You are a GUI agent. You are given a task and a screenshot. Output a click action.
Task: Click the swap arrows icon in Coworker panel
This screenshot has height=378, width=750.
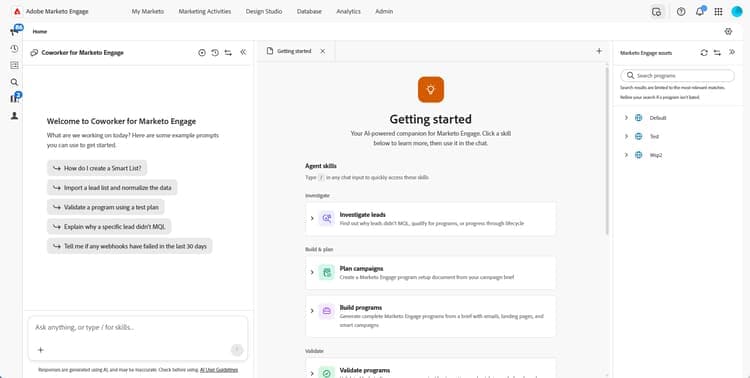[228, 53]
